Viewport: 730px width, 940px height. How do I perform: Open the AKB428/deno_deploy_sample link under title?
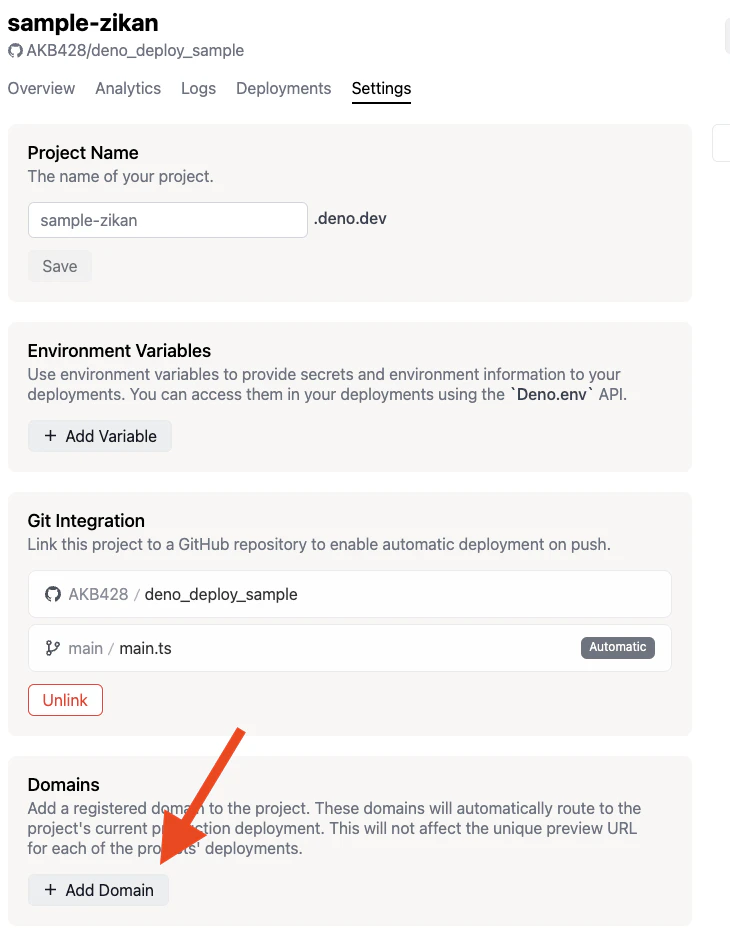click(126, 50)
